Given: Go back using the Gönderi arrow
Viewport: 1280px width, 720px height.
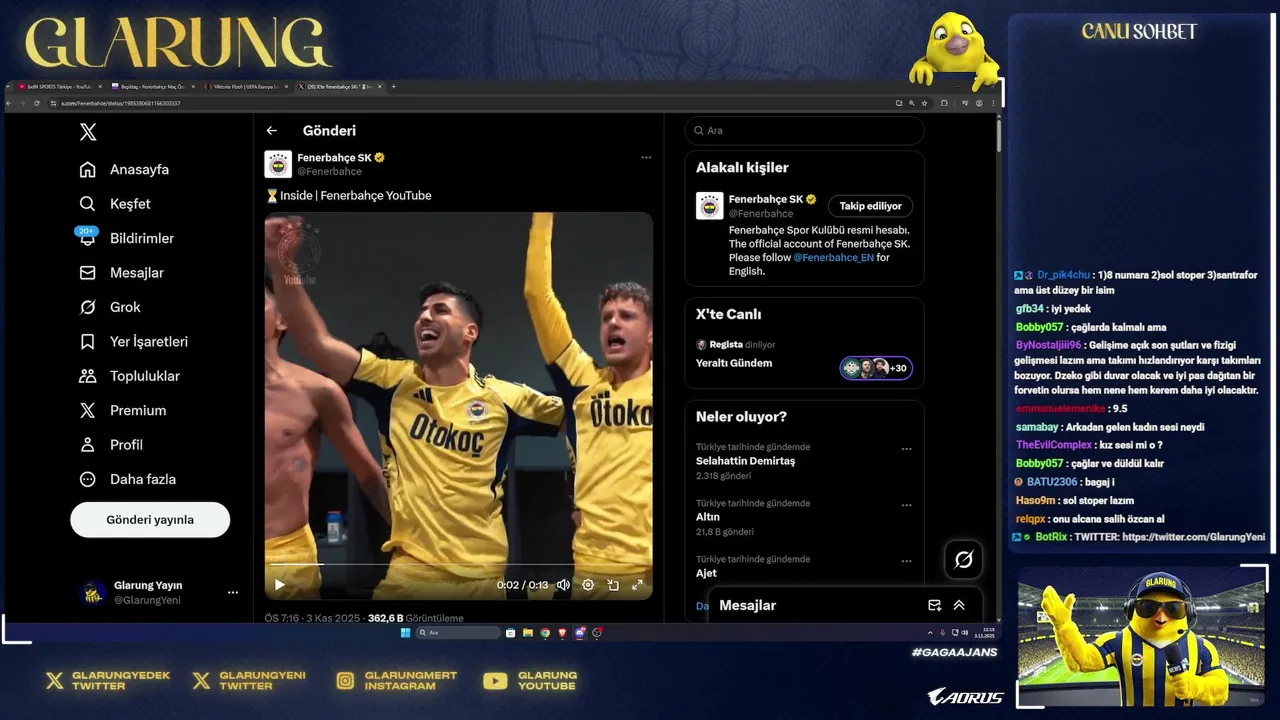Looking at the screenshot, I should (x=271, y=131).
